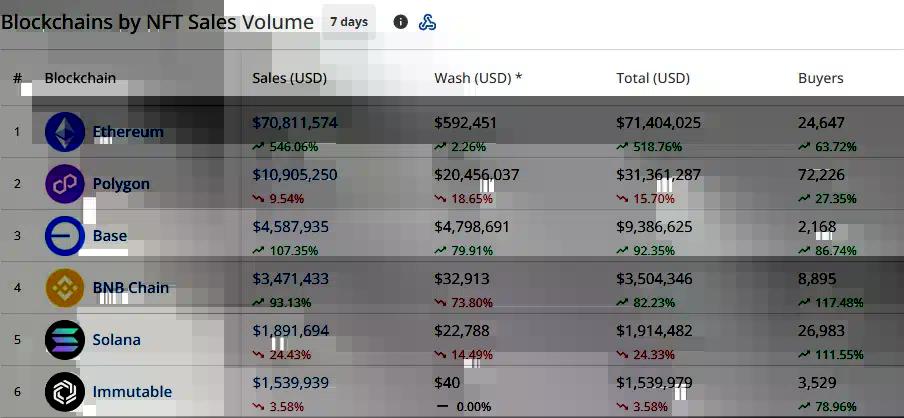The image size is (904, 418).
Task: Open the Immutable blockchain link
Action: 132,391
